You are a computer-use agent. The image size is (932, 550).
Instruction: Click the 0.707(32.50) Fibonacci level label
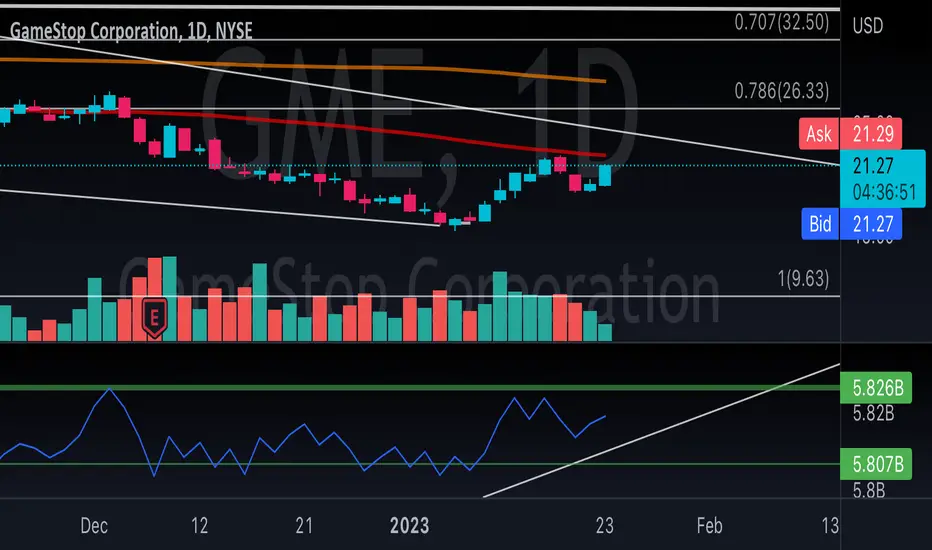[782, 23]
